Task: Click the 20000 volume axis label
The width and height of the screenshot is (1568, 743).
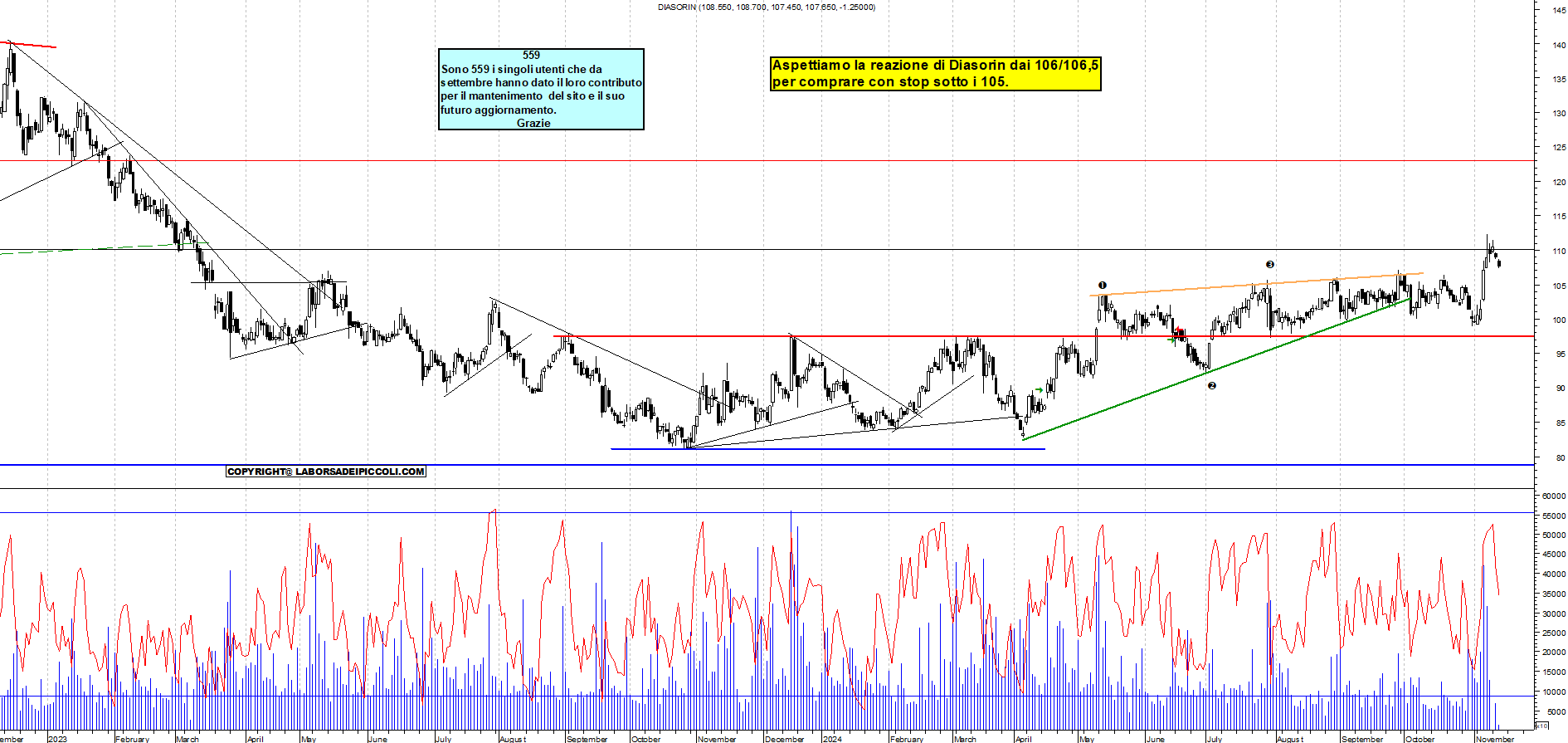Action: [x=1554, y=653]
